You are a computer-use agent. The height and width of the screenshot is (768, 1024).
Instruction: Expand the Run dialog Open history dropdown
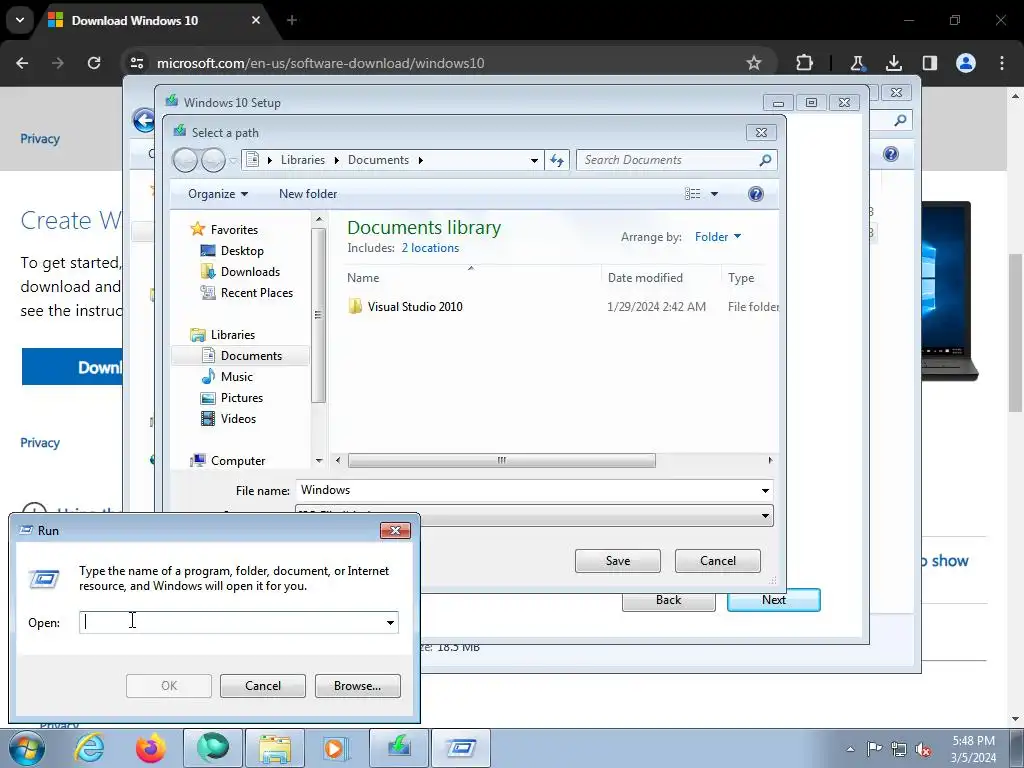pos(390,622)
